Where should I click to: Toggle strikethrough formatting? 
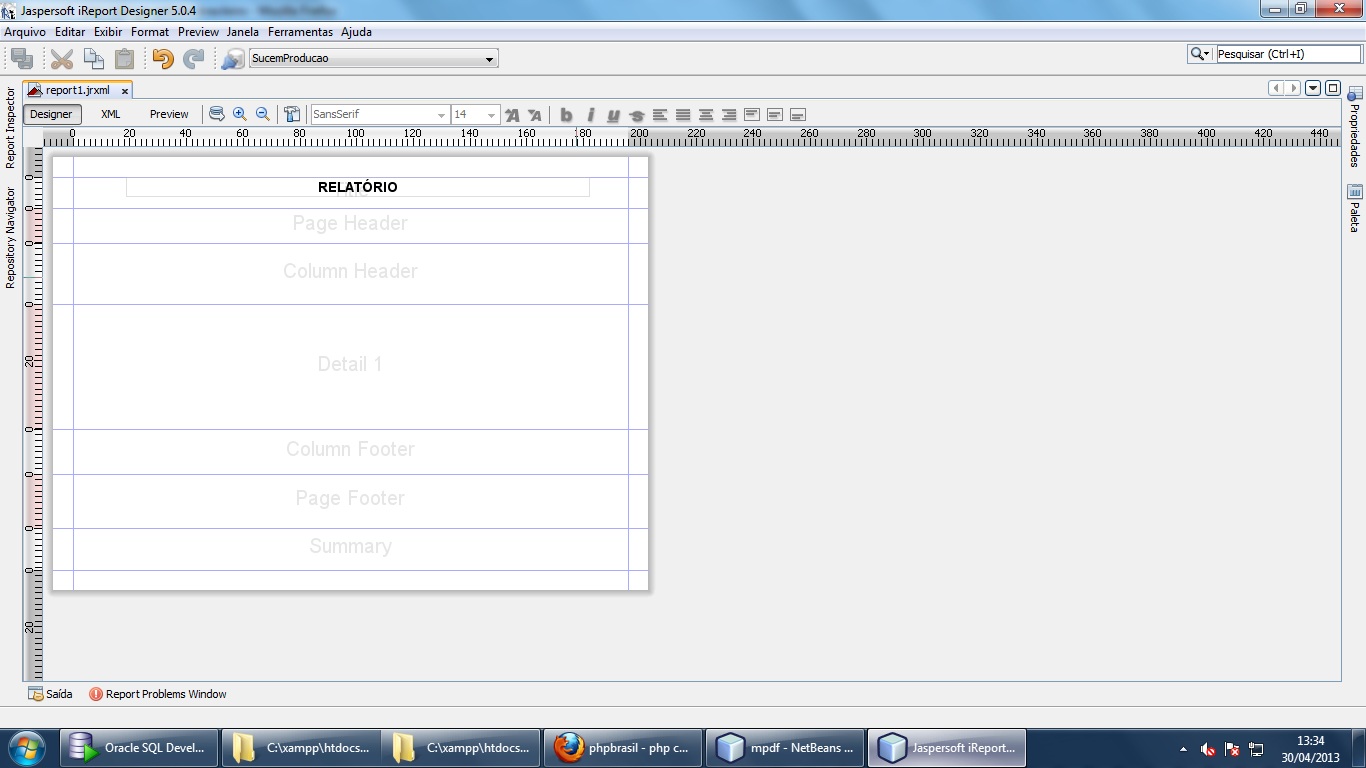coord(636,115)
